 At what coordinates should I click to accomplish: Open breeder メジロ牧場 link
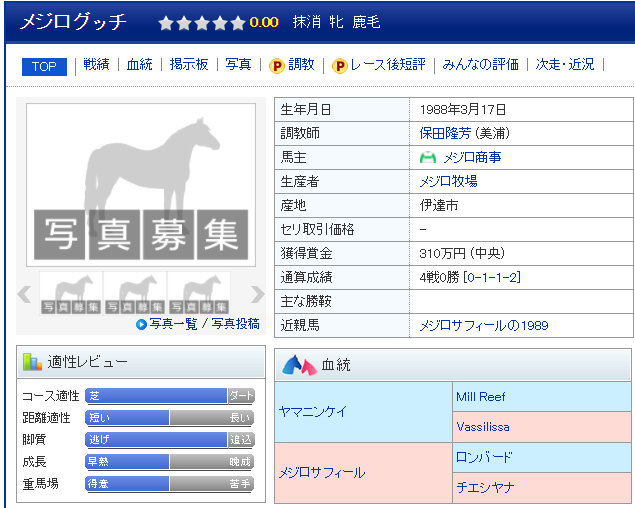point(448,181)
